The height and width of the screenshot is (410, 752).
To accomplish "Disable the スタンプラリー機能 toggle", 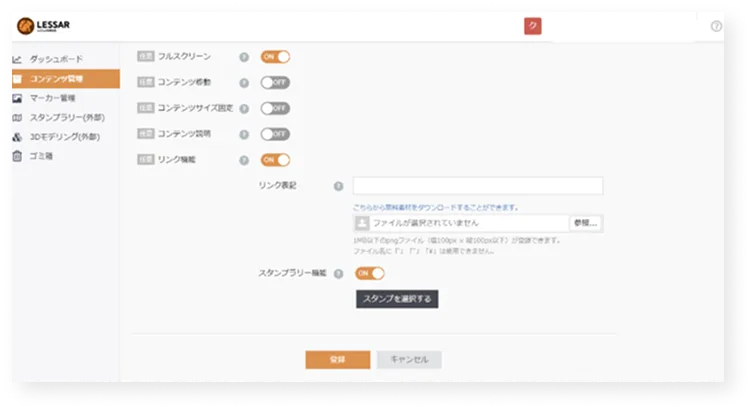I will click(x=370, y=273).
